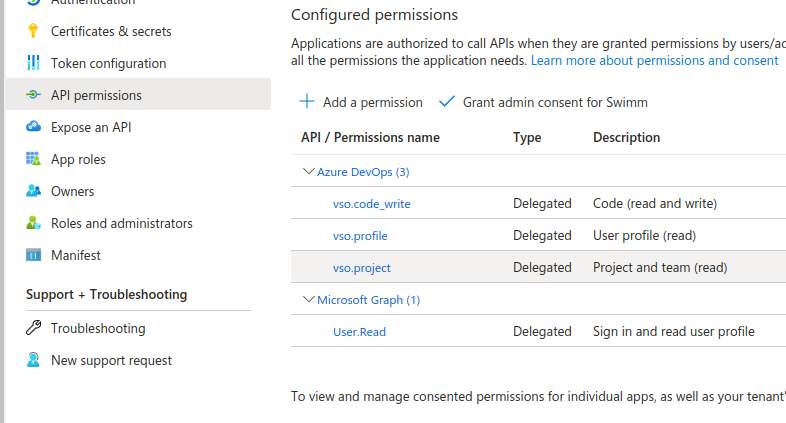Open Azure DevOps (3) API link

pyautogui.click(x=363, y=172)
